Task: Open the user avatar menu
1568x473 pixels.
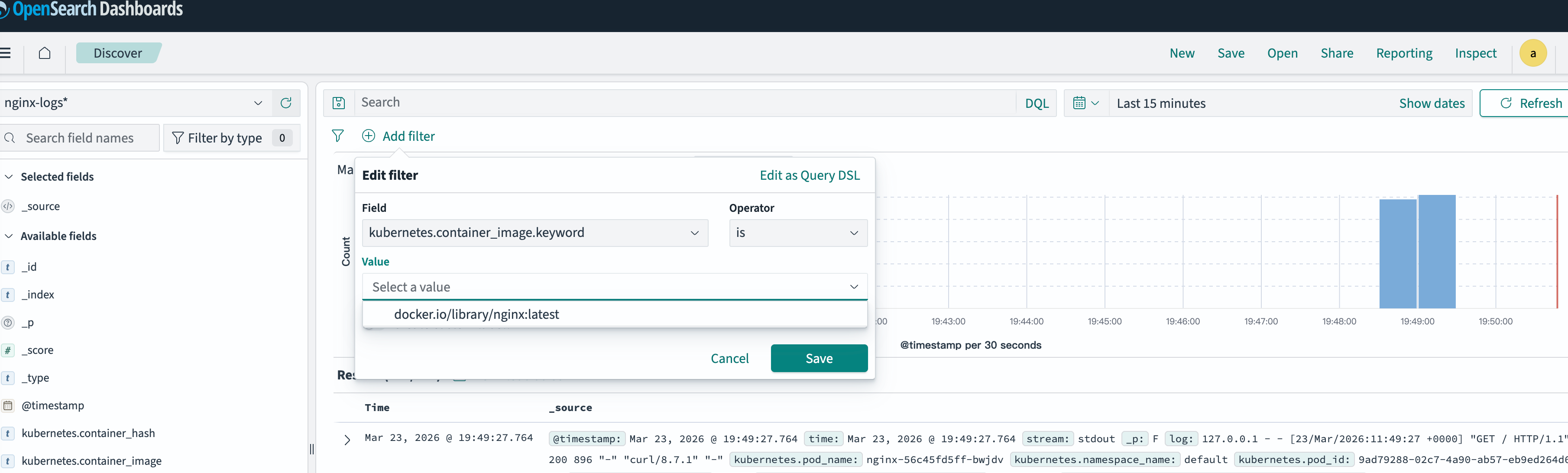Action: click(x=1532, y=54)
